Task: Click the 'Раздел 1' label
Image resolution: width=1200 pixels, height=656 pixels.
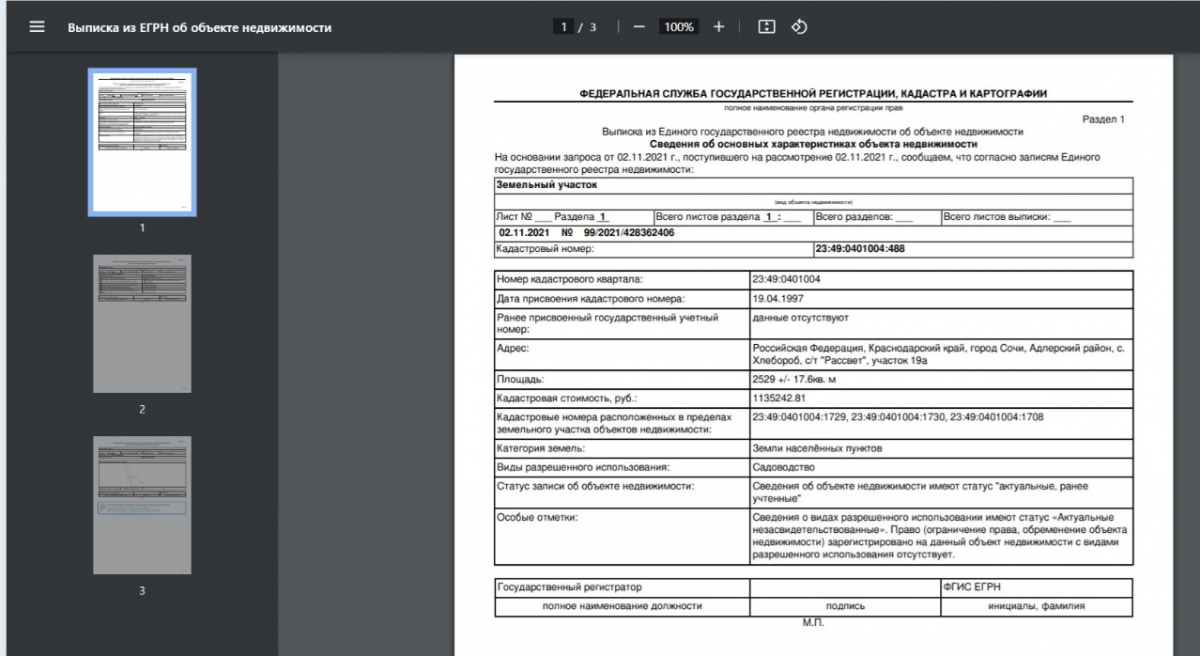Action: click(x=1103, y=119)
